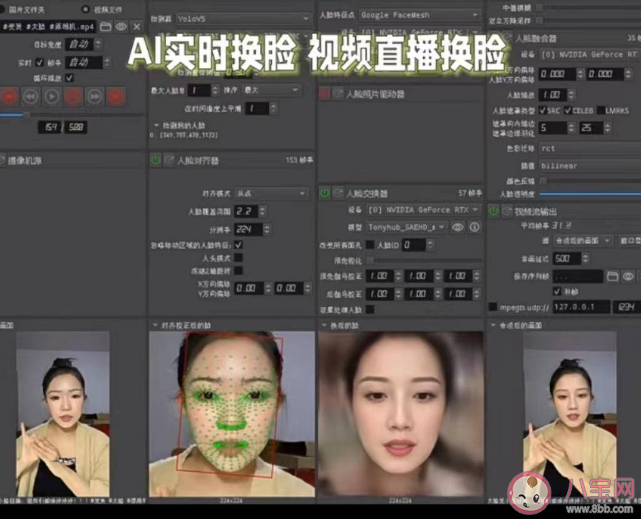Click the 人脸透明度 blue slider
The width and height of the screenshot is (641, 519).
[590, 194]
